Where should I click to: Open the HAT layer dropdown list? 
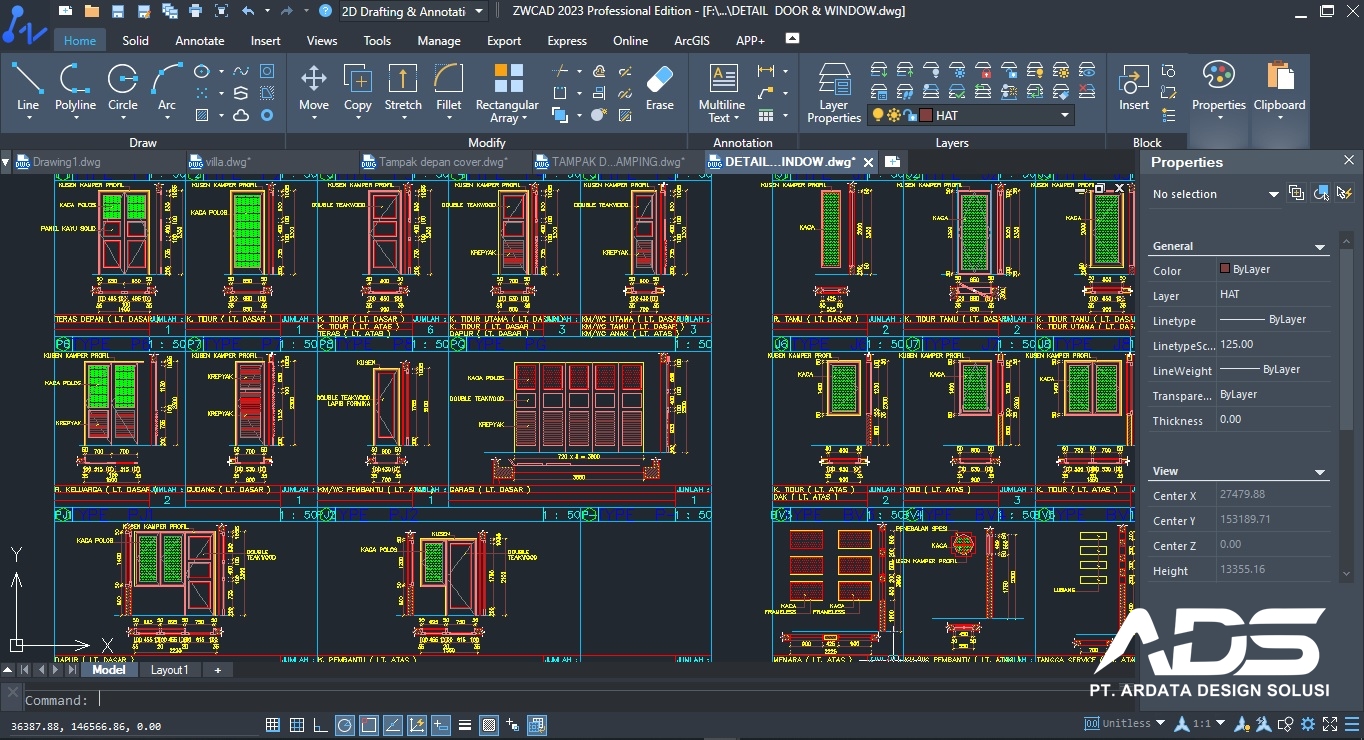(1065, 115)
